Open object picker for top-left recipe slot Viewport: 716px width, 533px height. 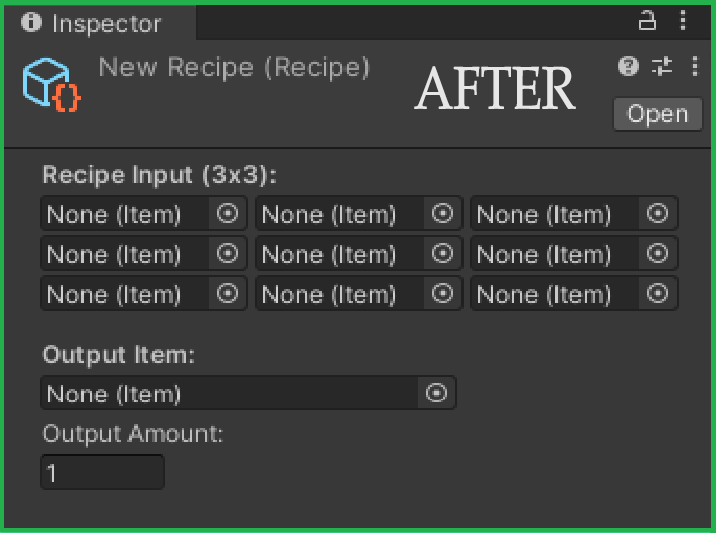click(228, 213)
